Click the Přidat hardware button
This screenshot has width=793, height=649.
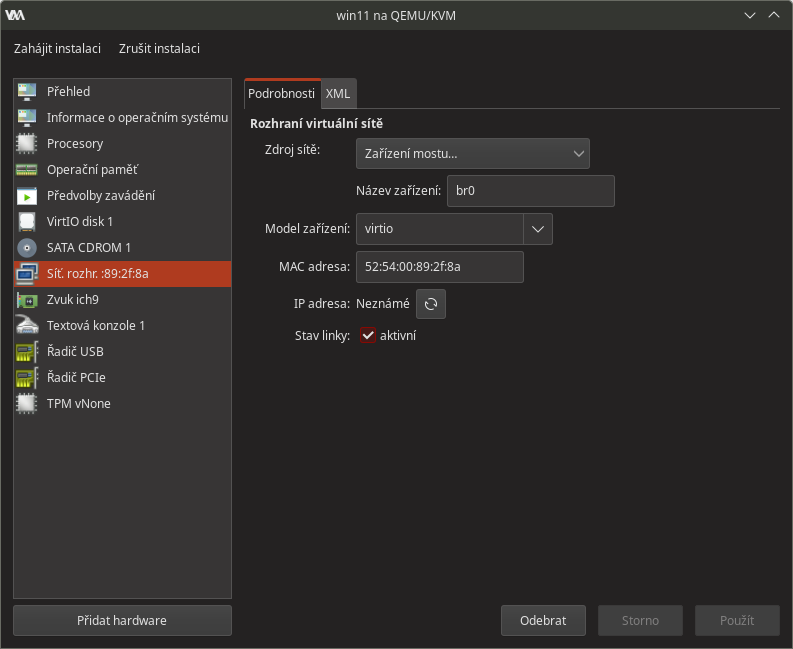pyautogui.click(x=122, y=620)
